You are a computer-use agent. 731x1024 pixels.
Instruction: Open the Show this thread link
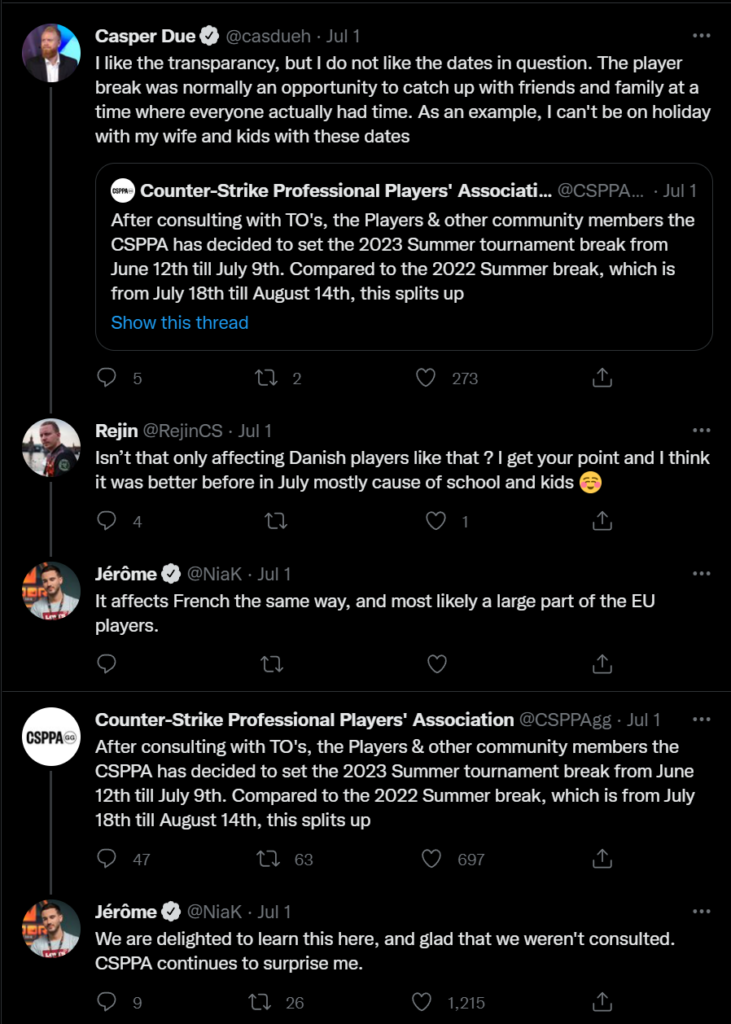[179, 322]
